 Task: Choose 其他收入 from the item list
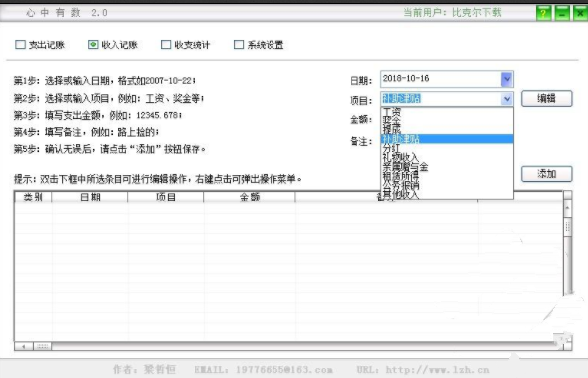(x=447, y=194)
